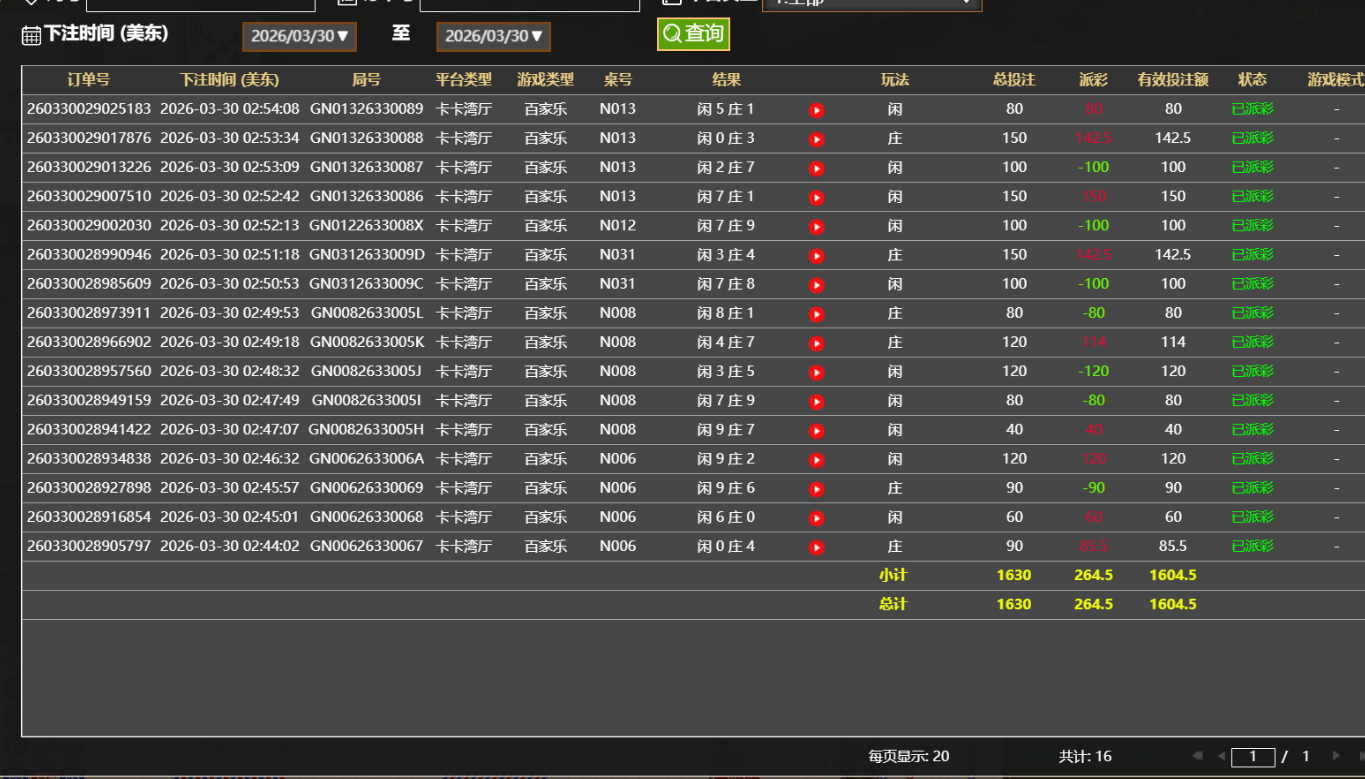Click into the page number input box

pos(1252,757)
